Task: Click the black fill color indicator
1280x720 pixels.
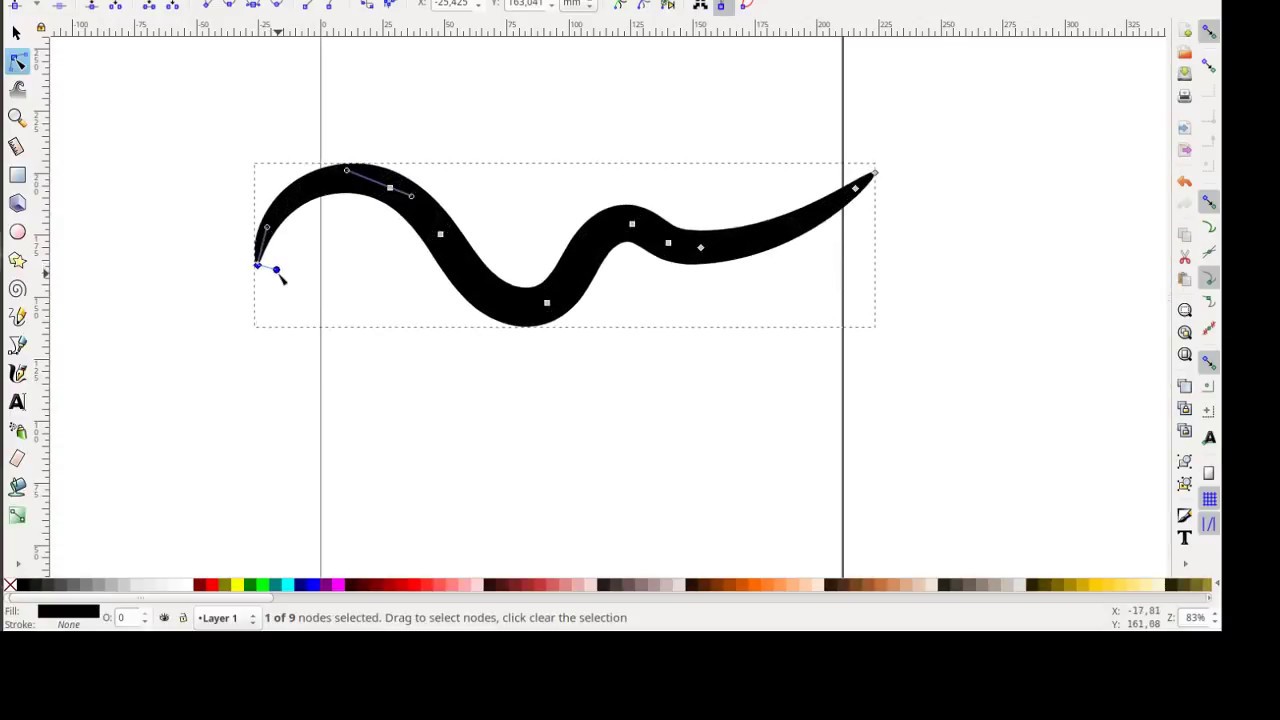Action: [68, 611]
